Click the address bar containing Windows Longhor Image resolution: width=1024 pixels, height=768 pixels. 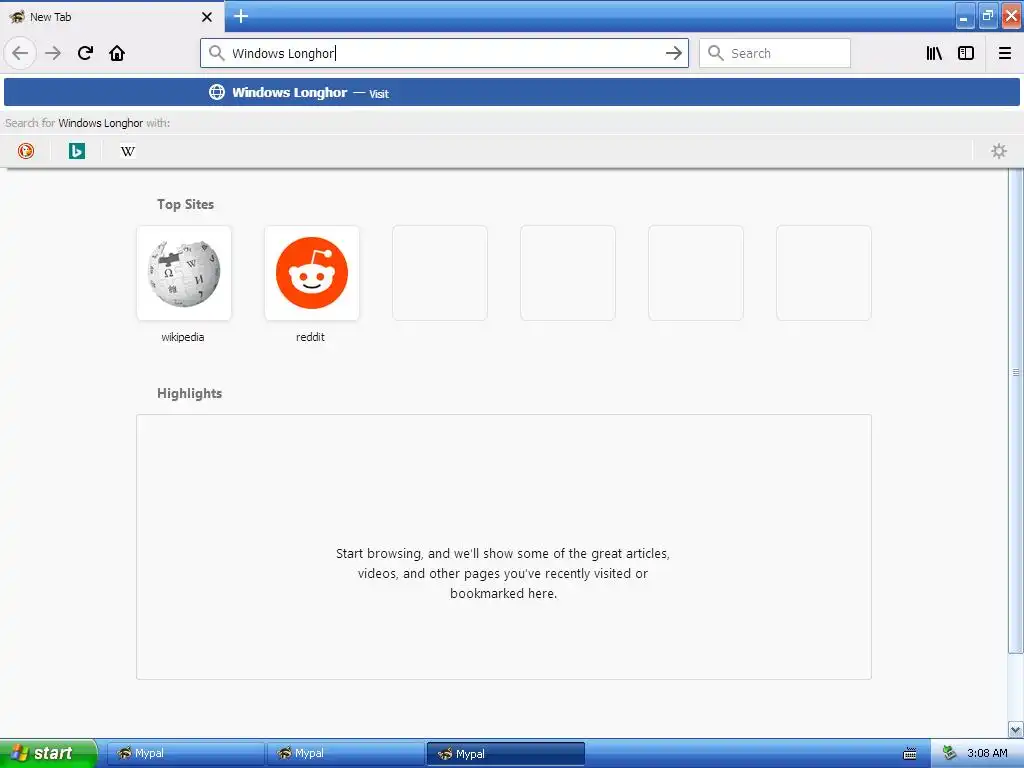coord(445,53)
